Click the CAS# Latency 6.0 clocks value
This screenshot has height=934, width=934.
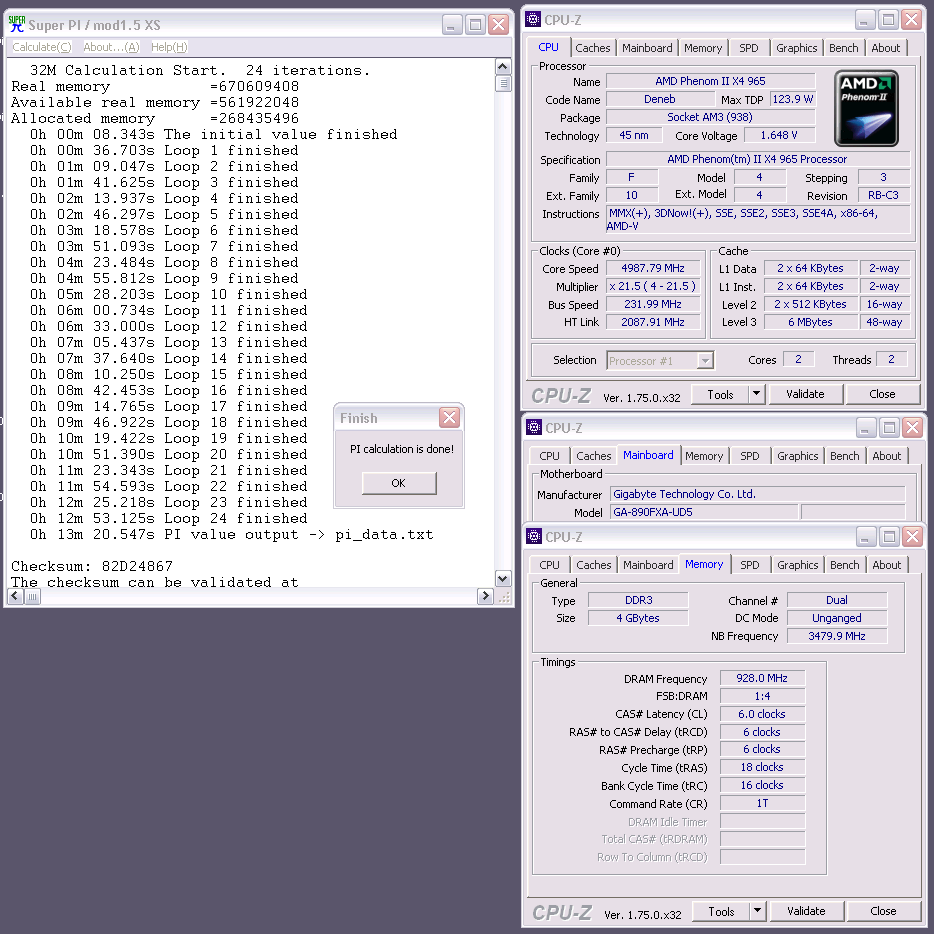762,714
